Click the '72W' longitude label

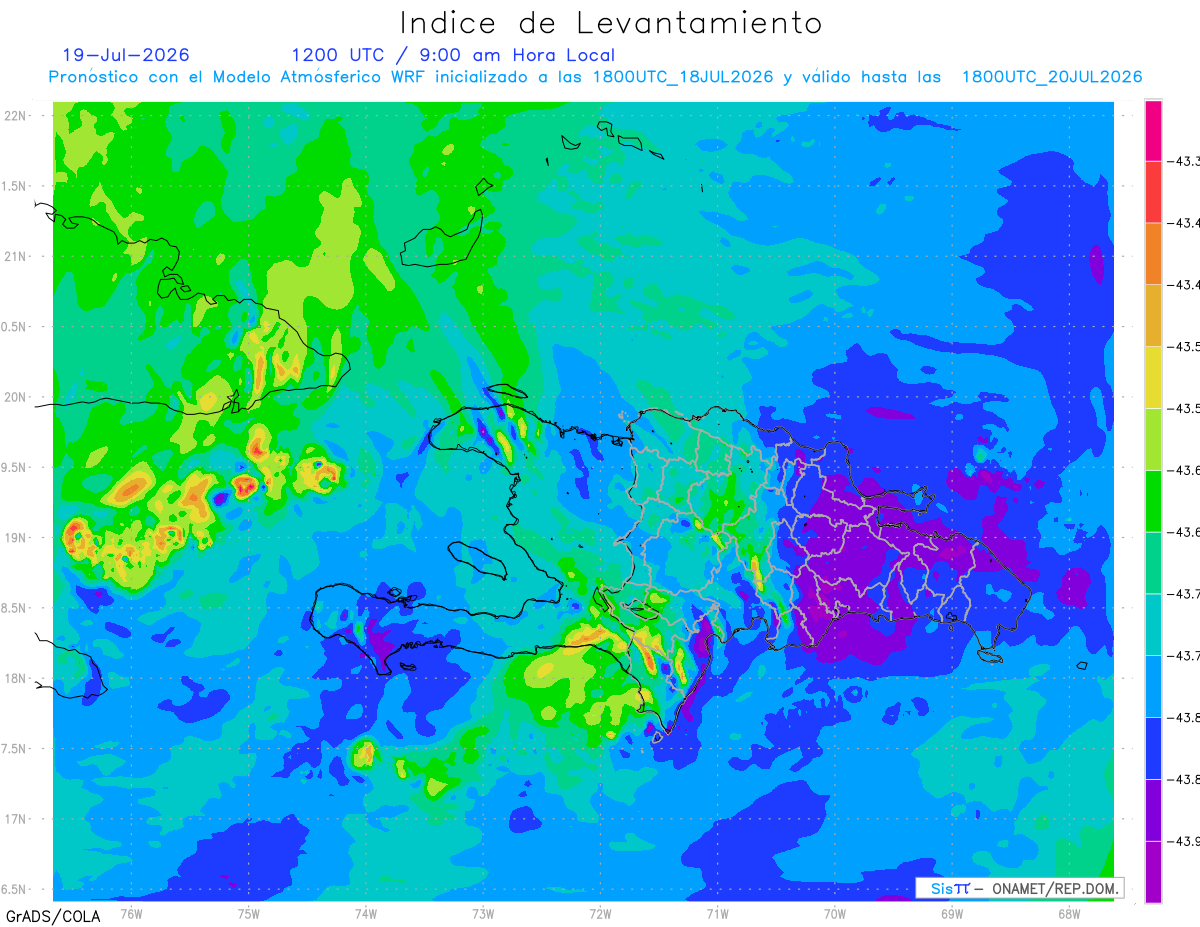click(x=600, y=912)
